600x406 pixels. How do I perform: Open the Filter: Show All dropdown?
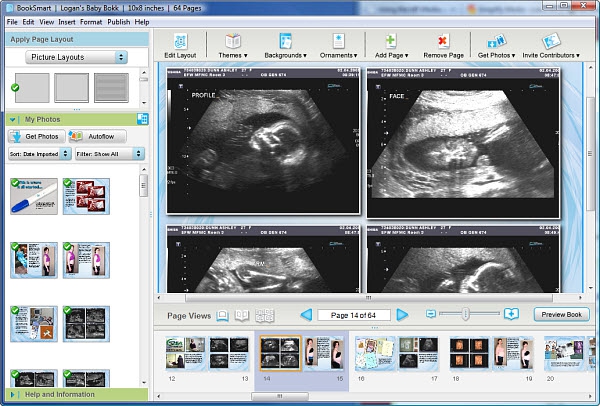point(110,154)
